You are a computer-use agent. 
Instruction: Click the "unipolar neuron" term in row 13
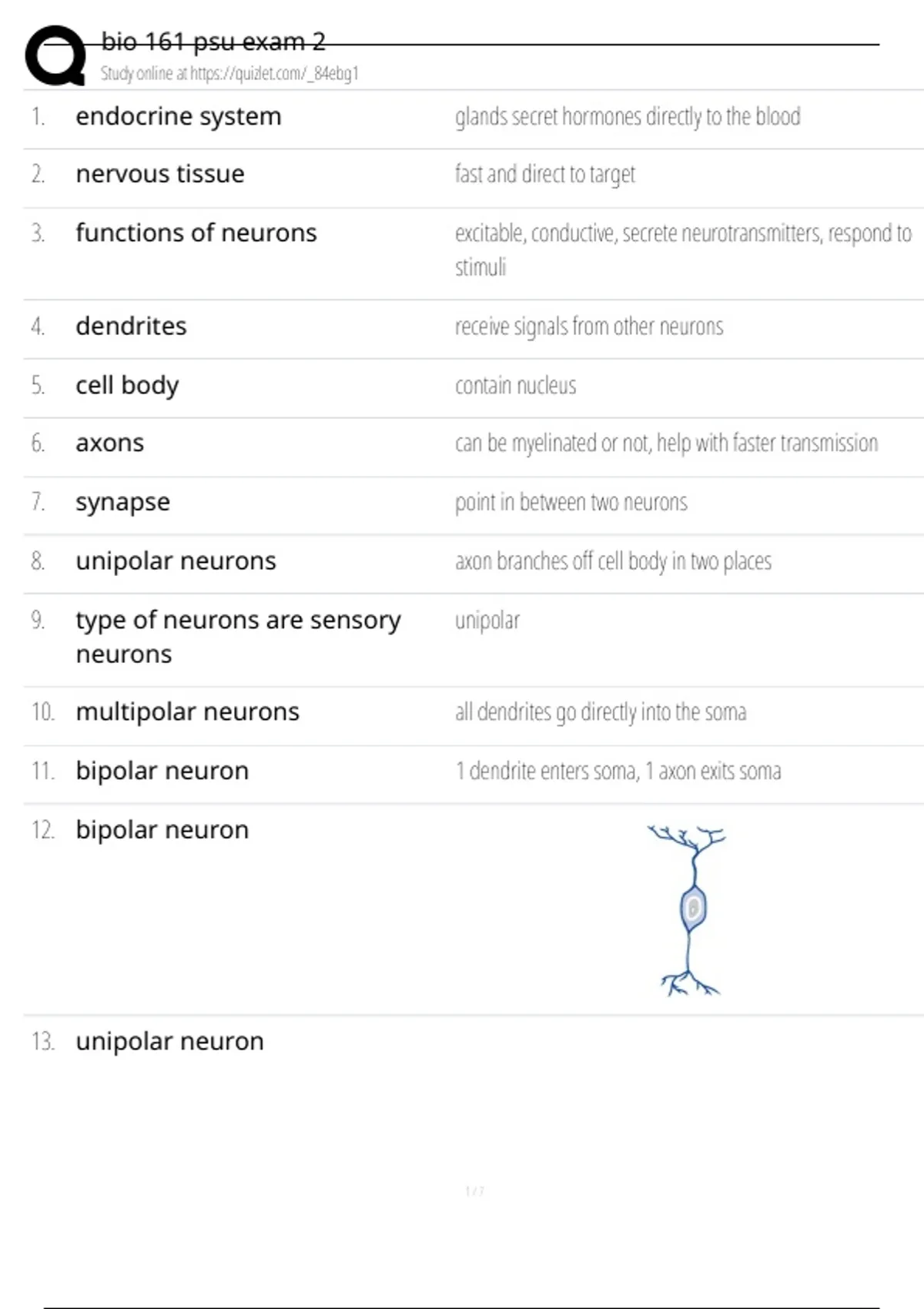(169, 1042)
